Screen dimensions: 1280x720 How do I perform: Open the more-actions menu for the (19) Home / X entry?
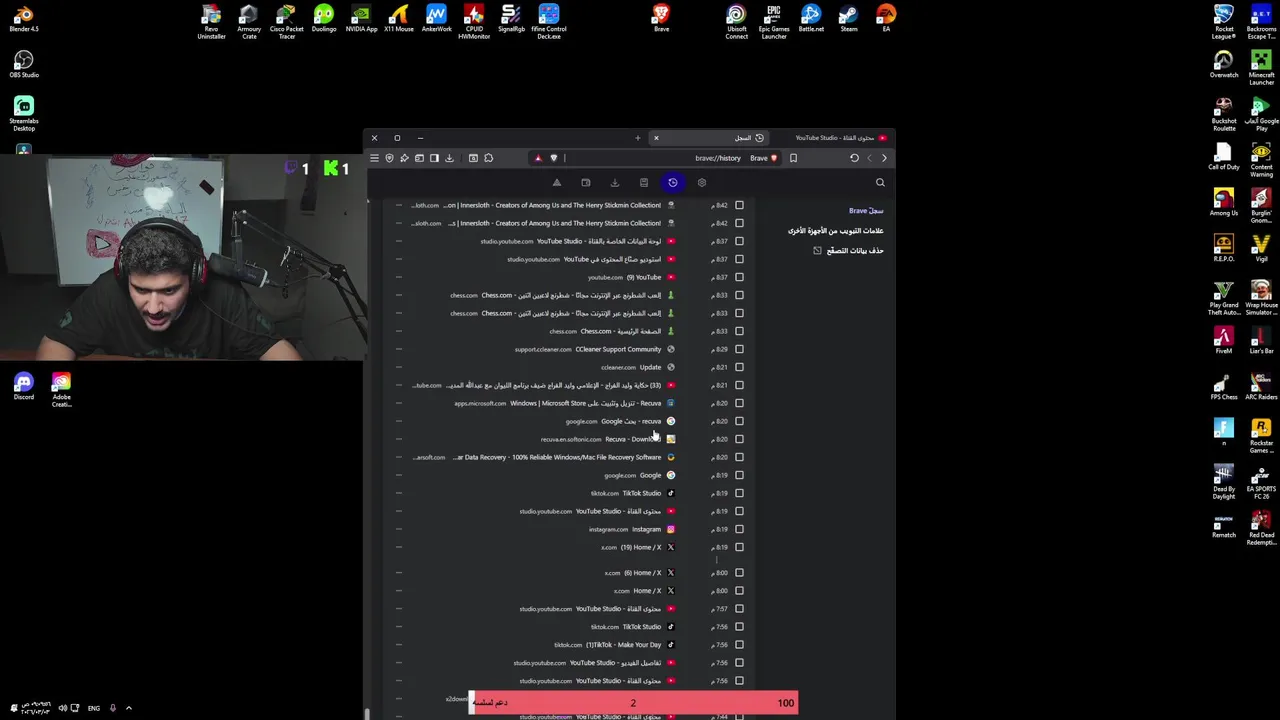[398, 547]
